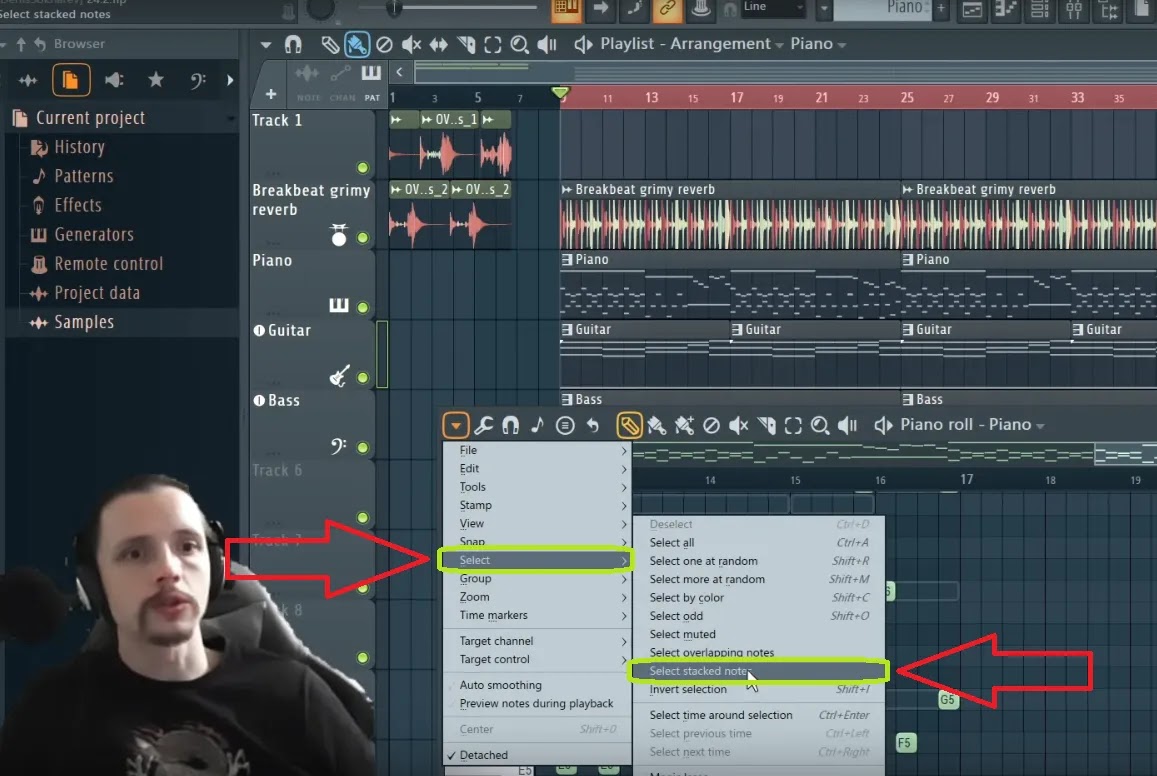Click the Playlist overview scrollbar
Image resolution: width=1157 pixels, height=776 pixels.
pos(785,72)
